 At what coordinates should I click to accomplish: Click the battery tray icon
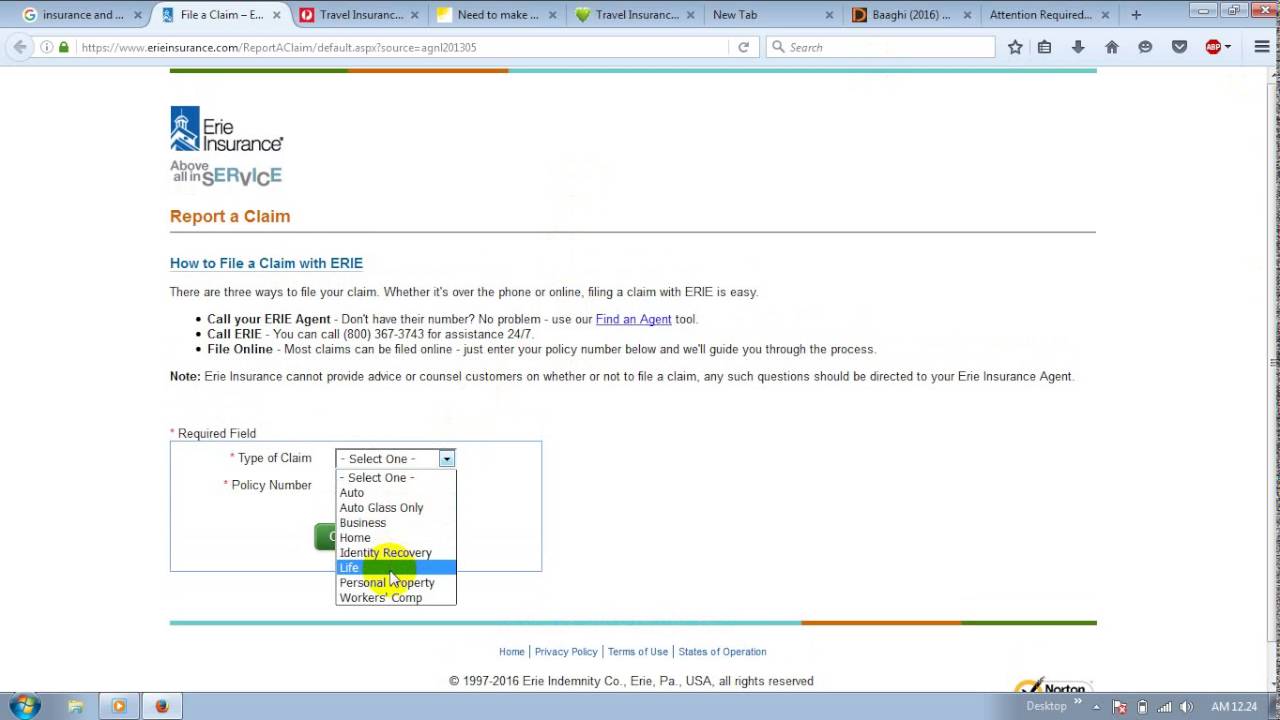[x=1143, y=706]
